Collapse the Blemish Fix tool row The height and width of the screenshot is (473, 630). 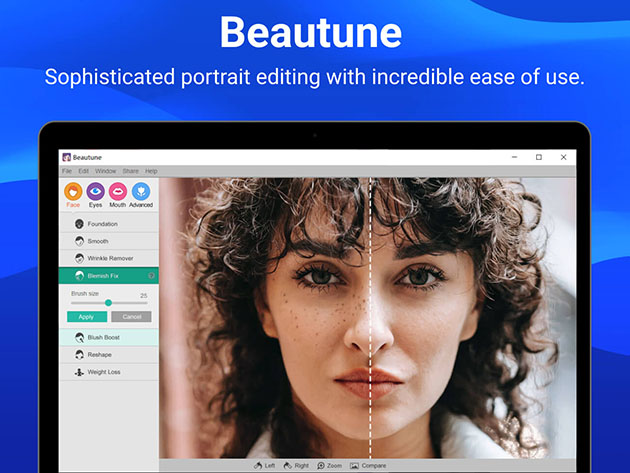point(109,276)
